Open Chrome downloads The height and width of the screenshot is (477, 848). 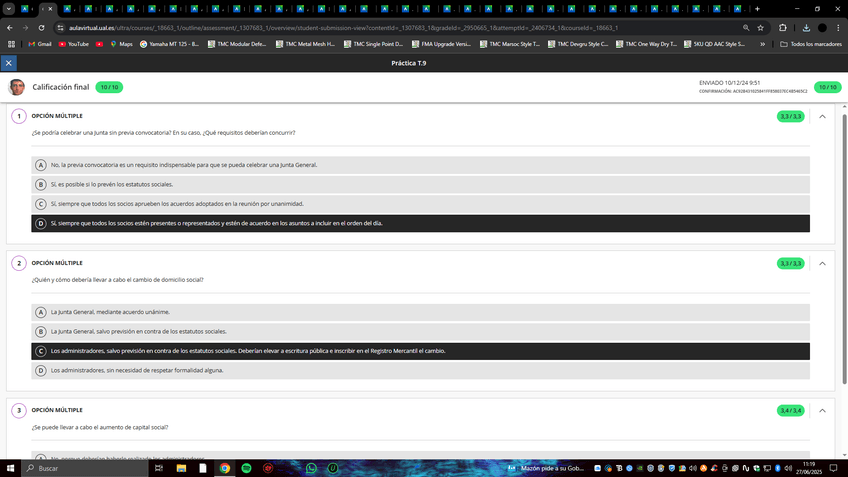(x=806, y=28)
